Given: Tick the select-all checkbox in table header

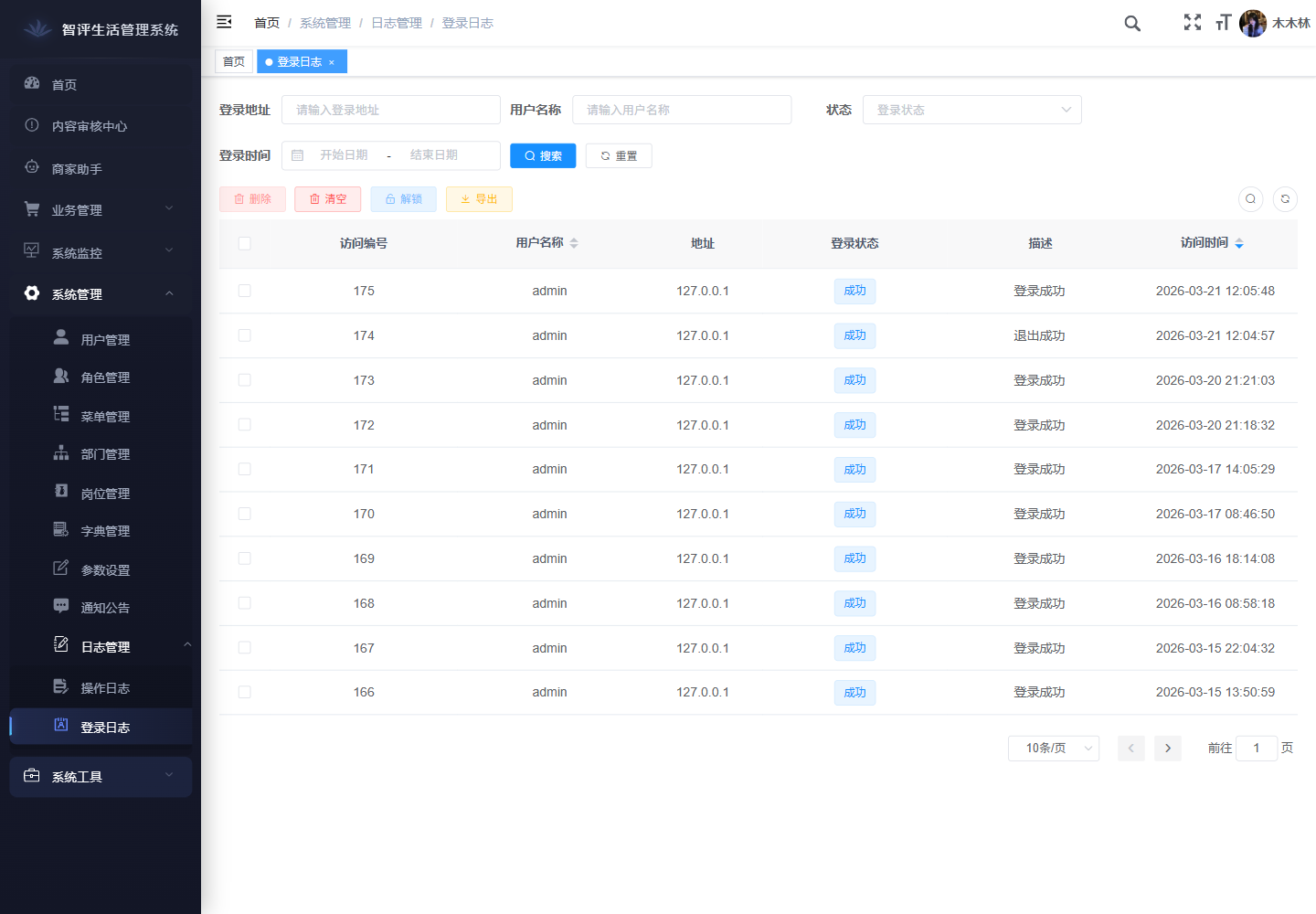Looking at the screenshot, I should (244, 243).
